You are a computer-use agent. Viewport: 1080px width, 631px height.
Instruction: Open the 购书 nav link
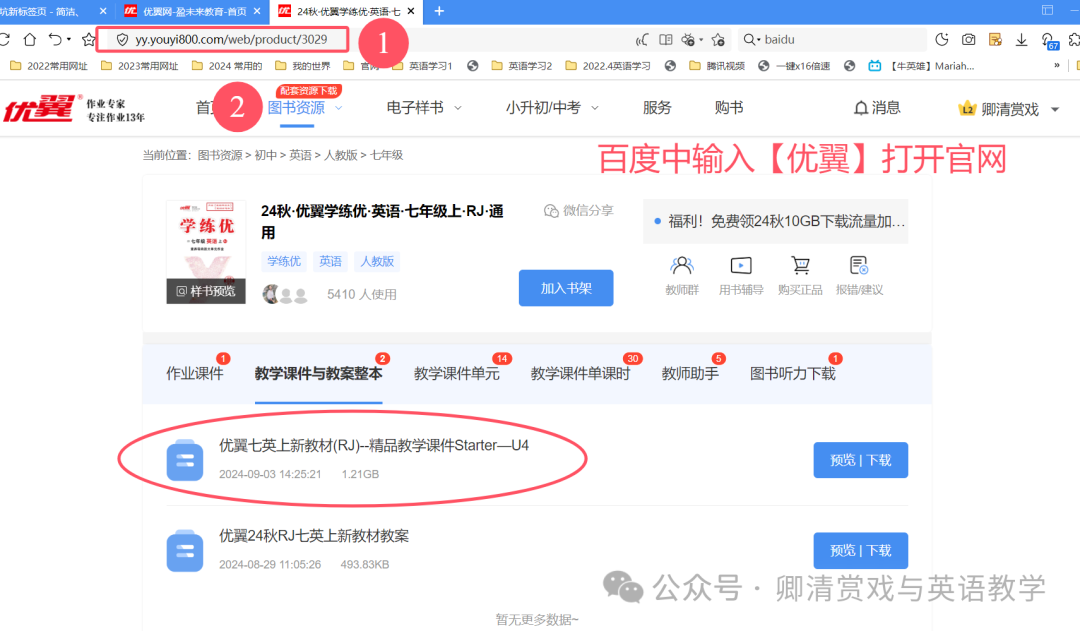click(x=729, y=108)
